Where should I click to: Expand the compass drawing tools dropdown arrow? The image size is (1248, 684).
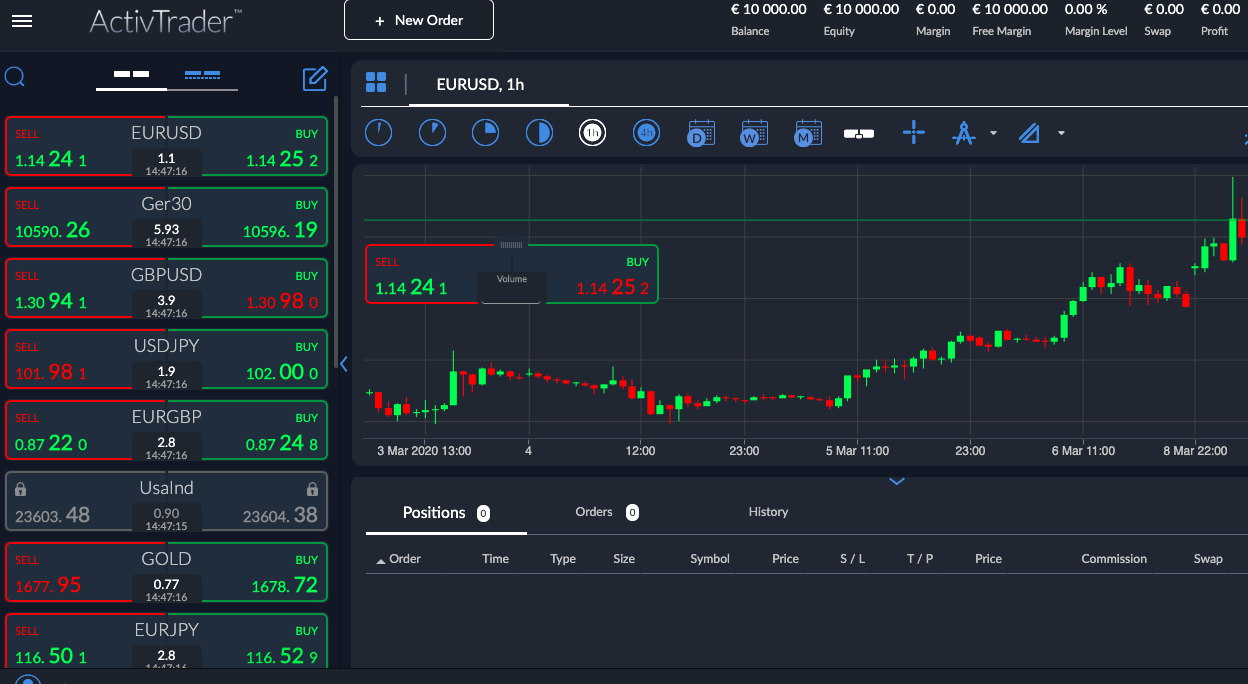[993, 133]
